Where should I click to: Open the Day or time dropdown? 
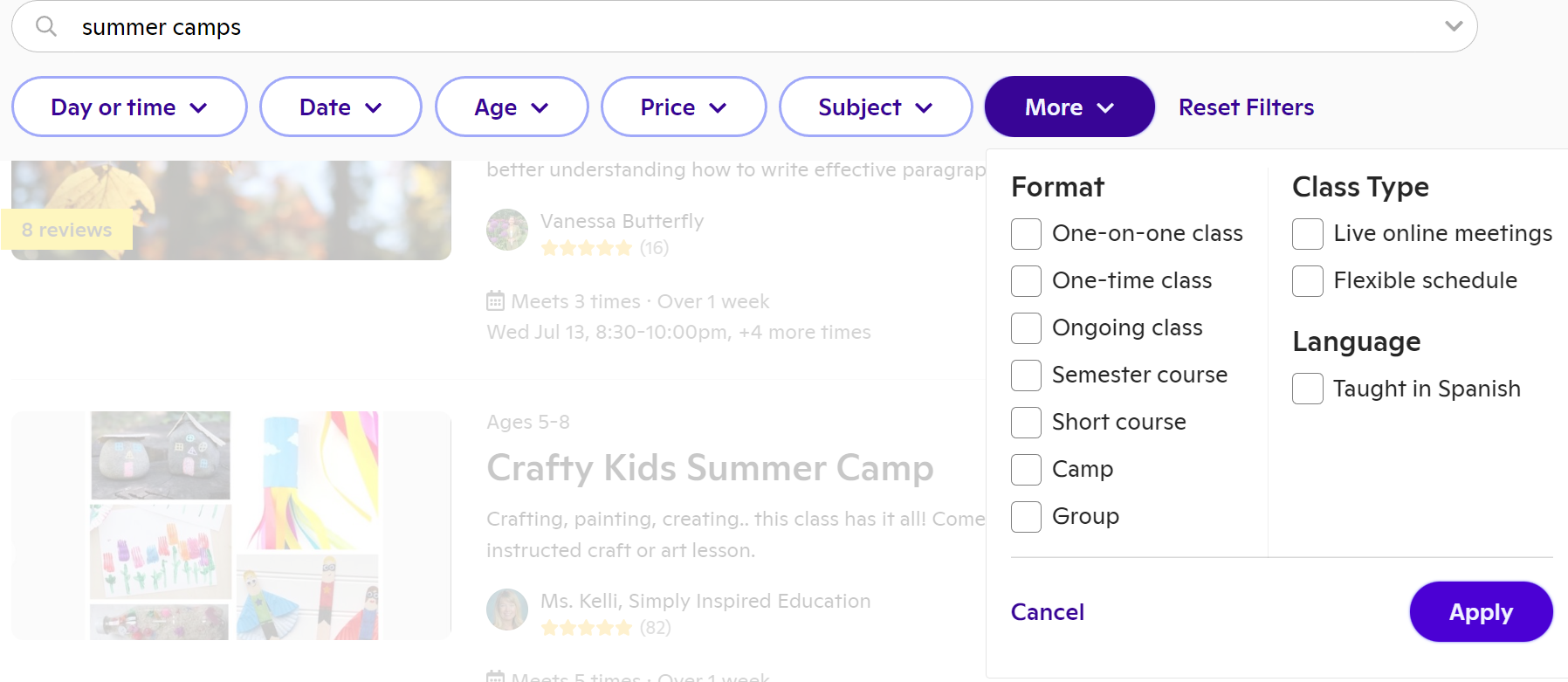coord(129,107)
